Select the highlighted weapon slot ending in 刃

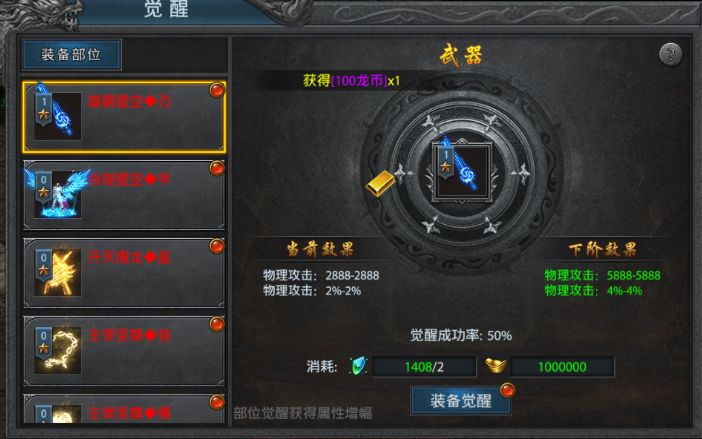tap(124, 117)
